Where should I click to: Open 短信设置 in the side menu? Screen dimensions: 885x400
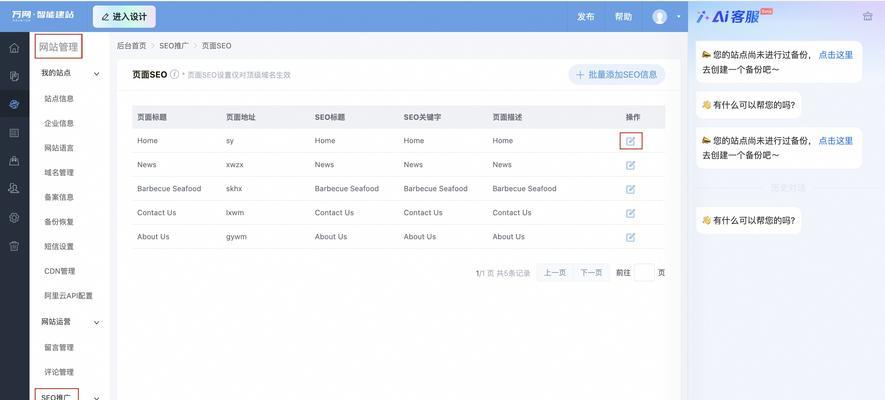[59, 247]
